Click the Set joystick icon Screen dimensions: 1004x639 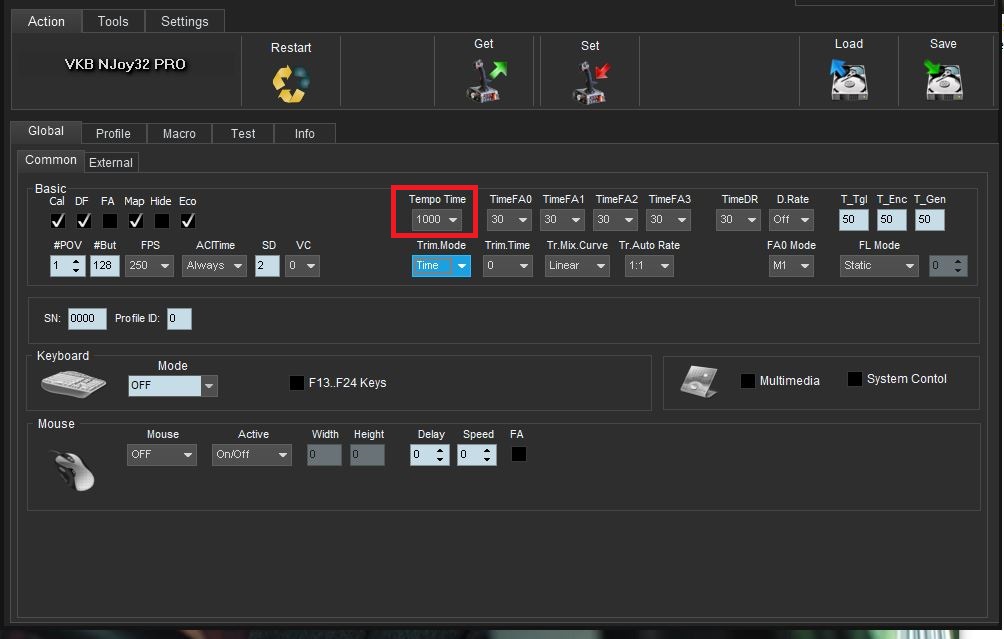pos(590,82)
